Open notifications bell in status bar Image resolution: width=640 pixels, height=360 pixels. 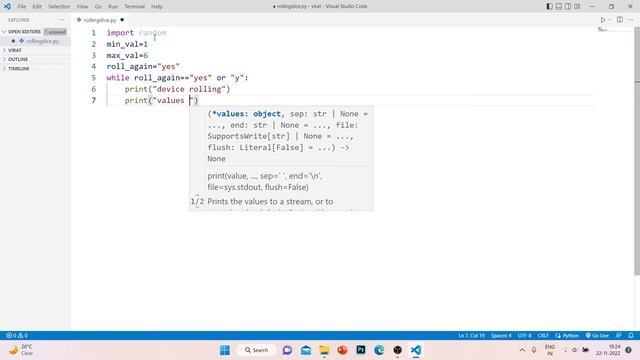tap(631, 336)
